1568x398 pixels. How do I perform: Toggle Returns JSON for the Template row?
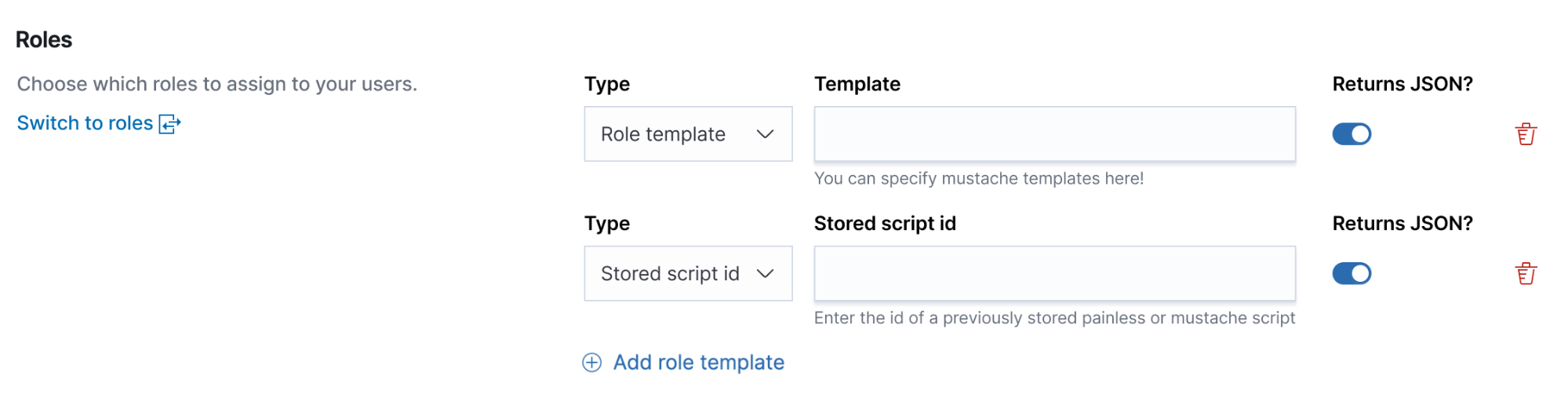(1351, 134)
